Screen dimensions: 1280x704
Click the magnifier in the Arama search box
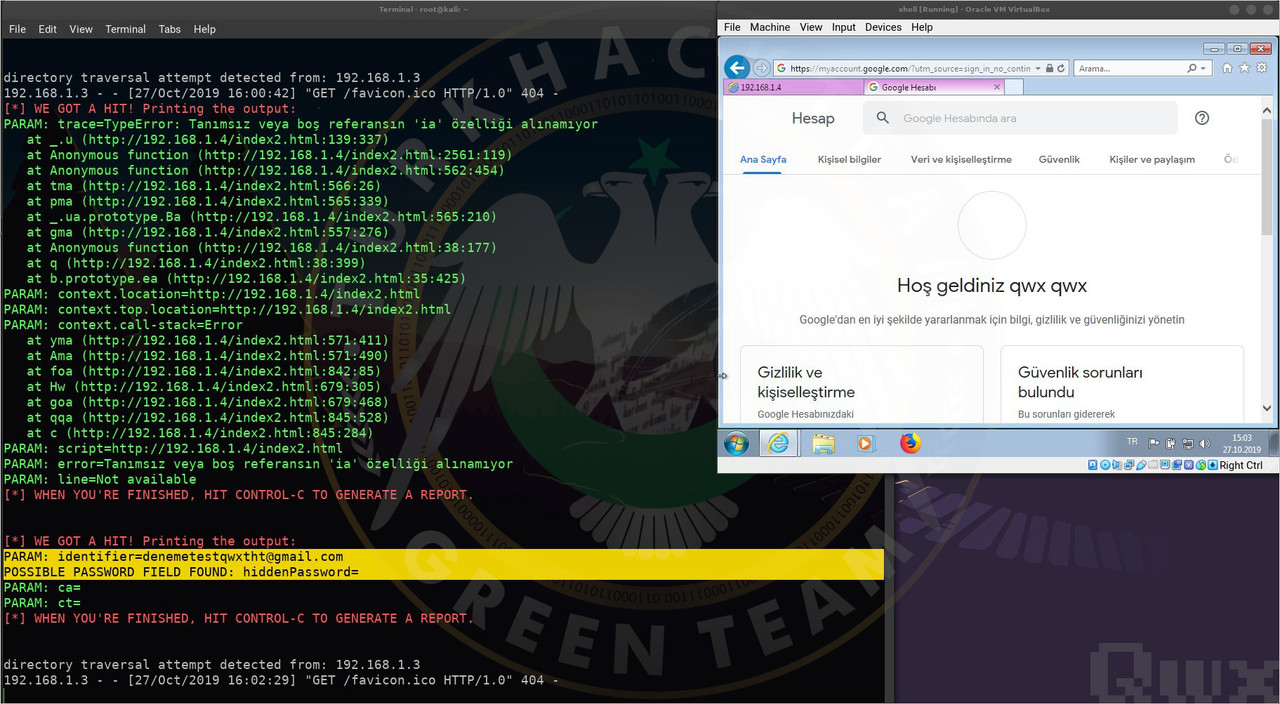[1191, 68]
